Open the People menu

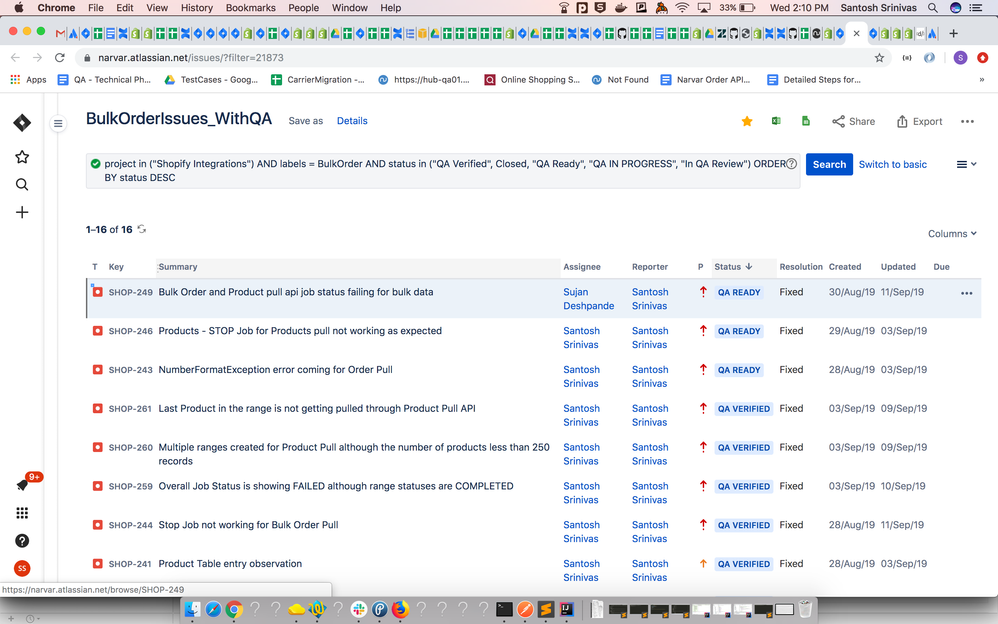click(x=304, y=8)
